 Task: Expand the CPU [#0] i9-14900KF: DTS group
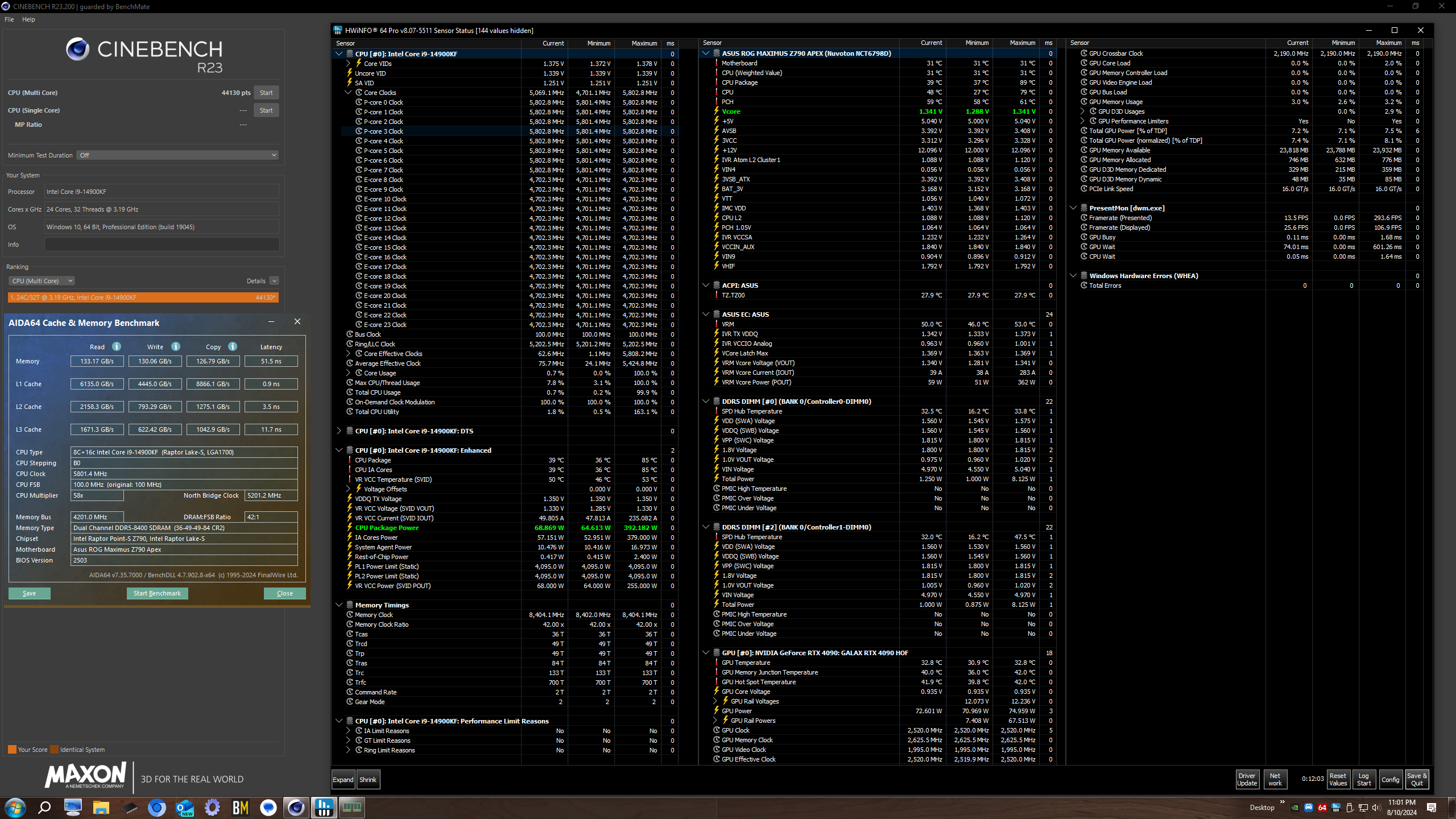pyautogui.click(x=339, y=431)
